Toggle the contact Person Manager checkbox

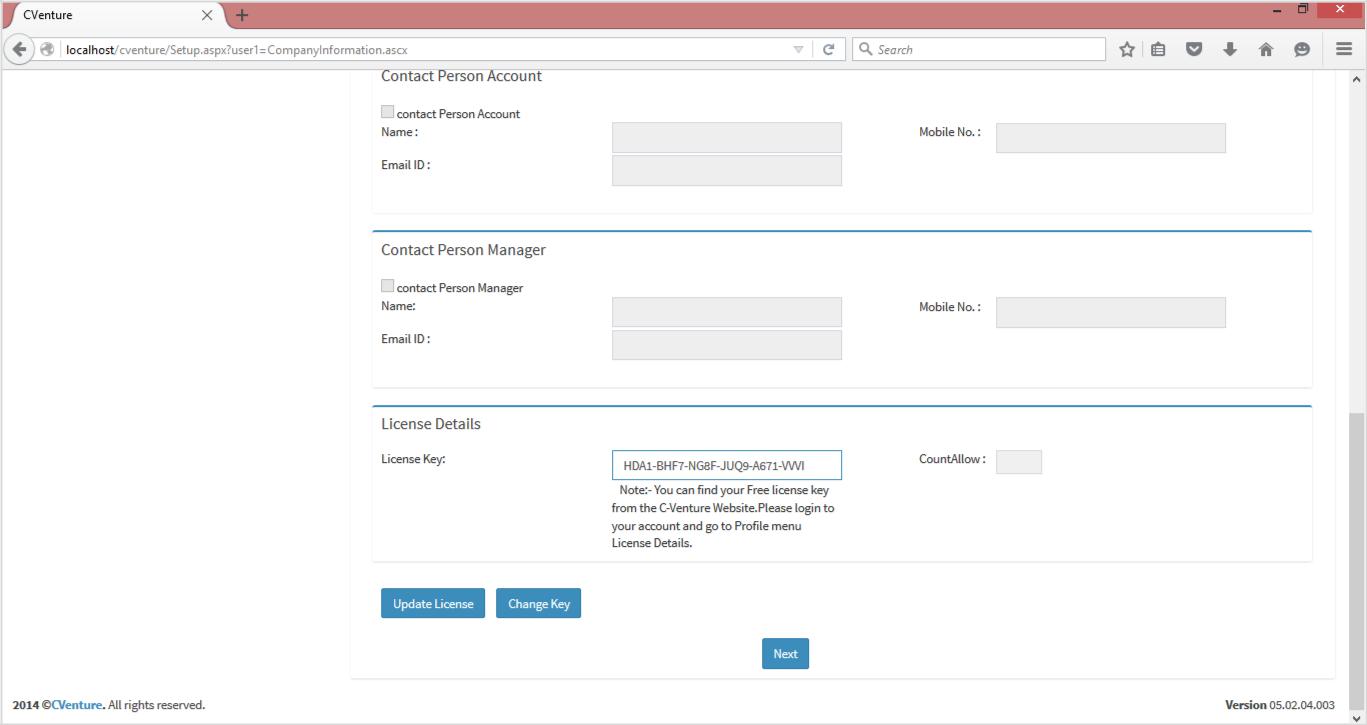(x=388, y=287)
